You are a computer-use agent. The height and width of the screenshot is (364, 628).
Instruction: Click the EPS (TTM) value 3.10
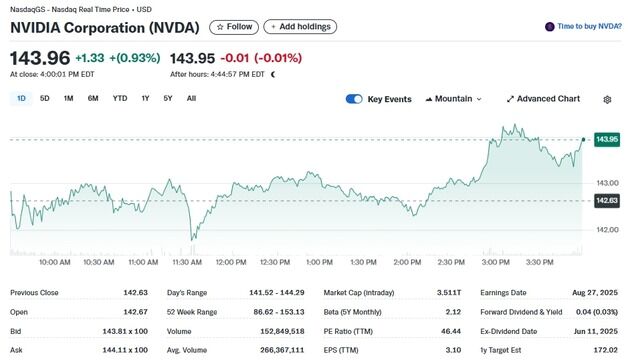pyautogui.click(x=453, y=350)
